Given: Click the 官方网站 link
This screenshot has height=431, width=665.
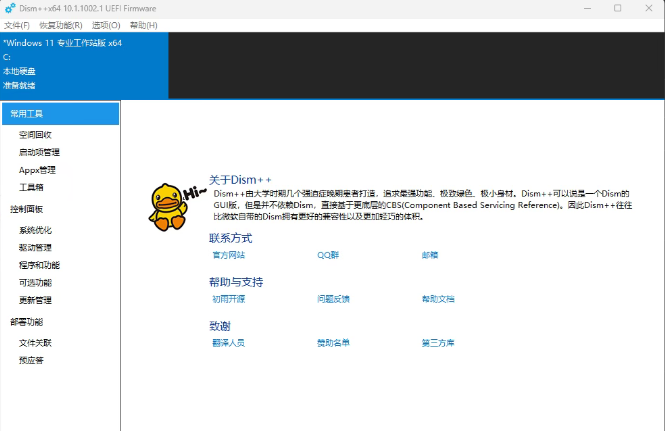Looking at the screenshot, I should coord(228,255).
